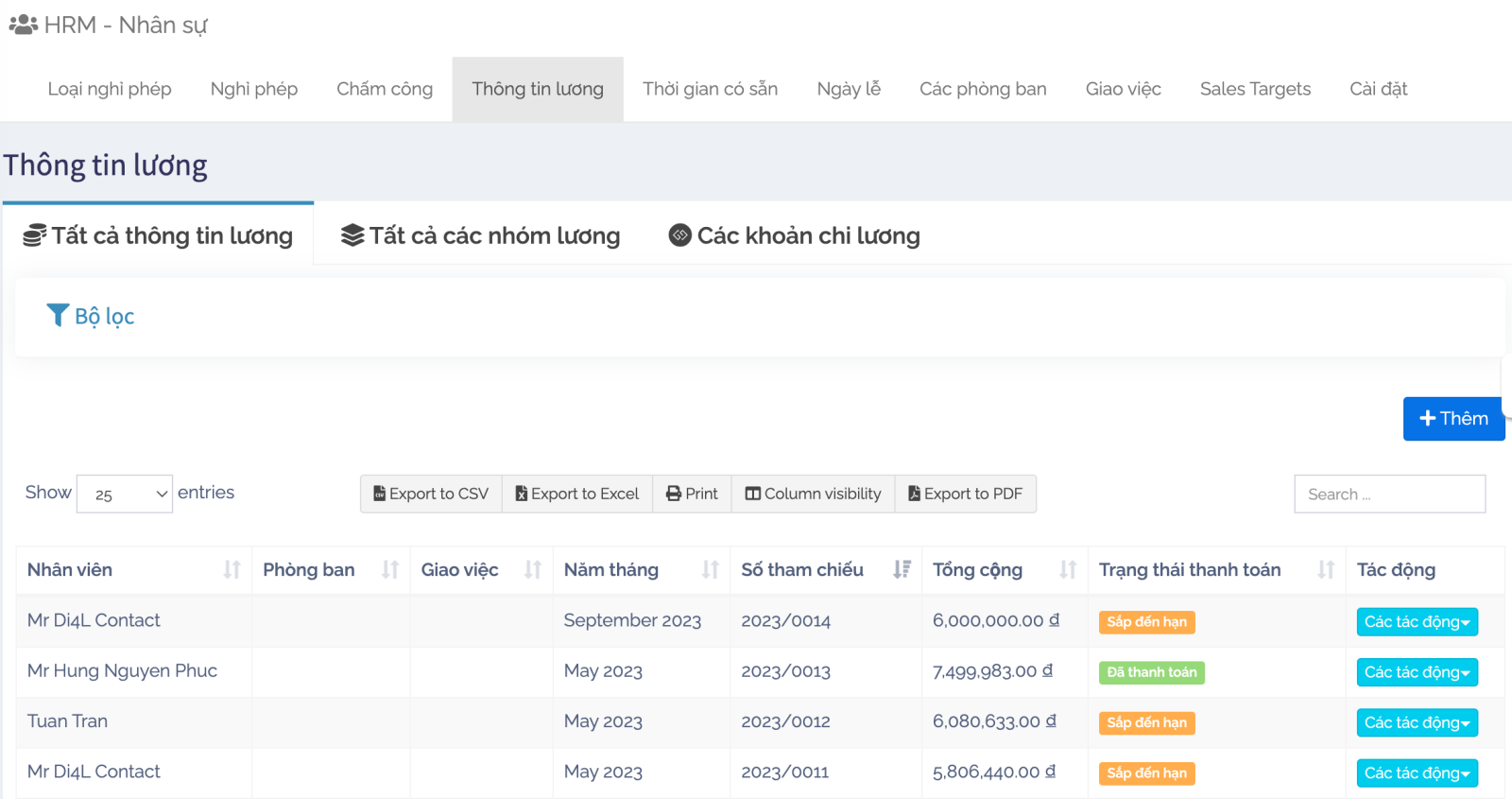Open Column visibility options
This screenshot has width=1512, height=799.
pyautogui.click(x=813, y=494)
